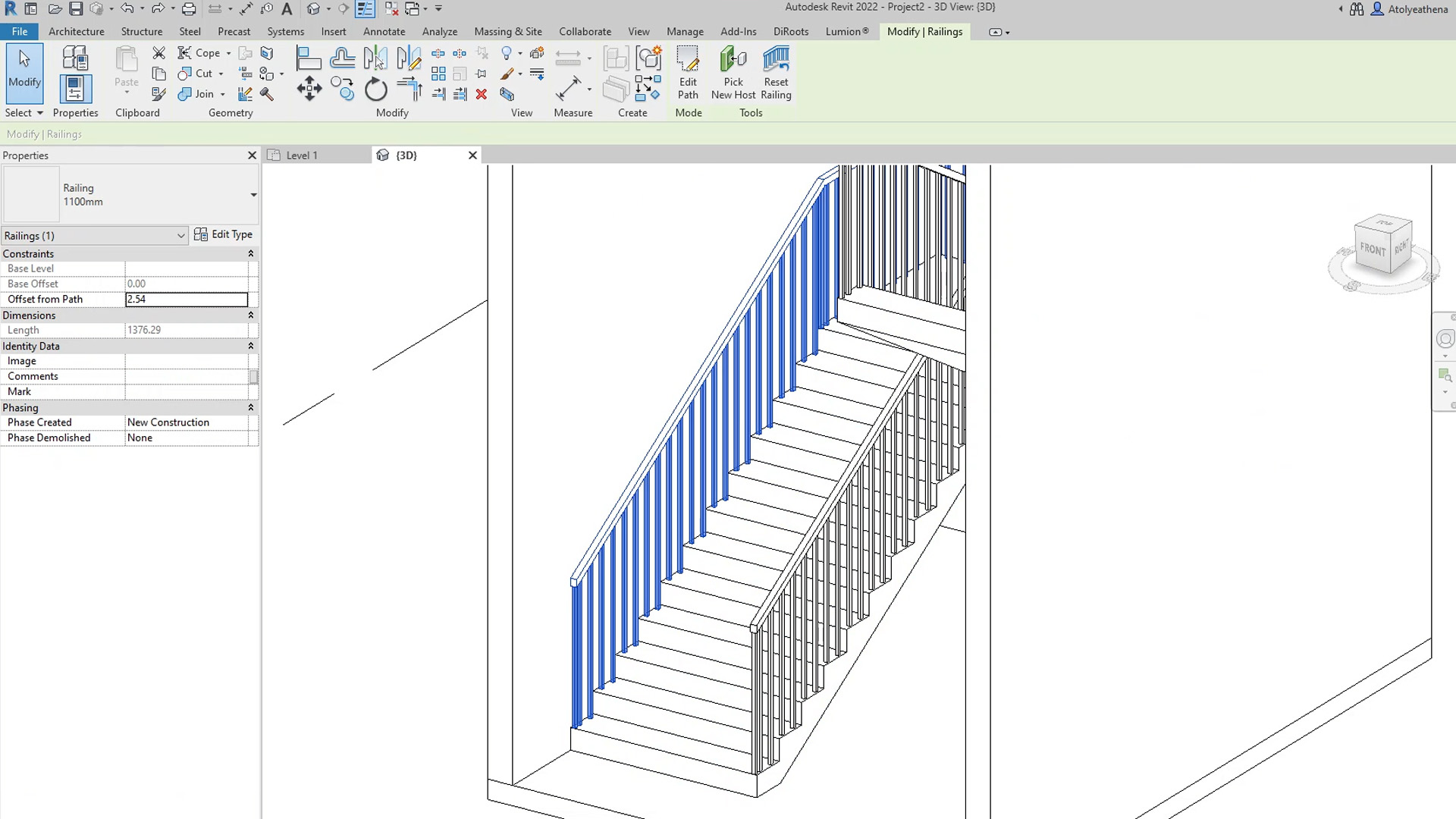Collapse the Dimensions section
Image resolution: width=1456 pixels, height=819 pixels.
pyautogui.click(x=250, y=315)
